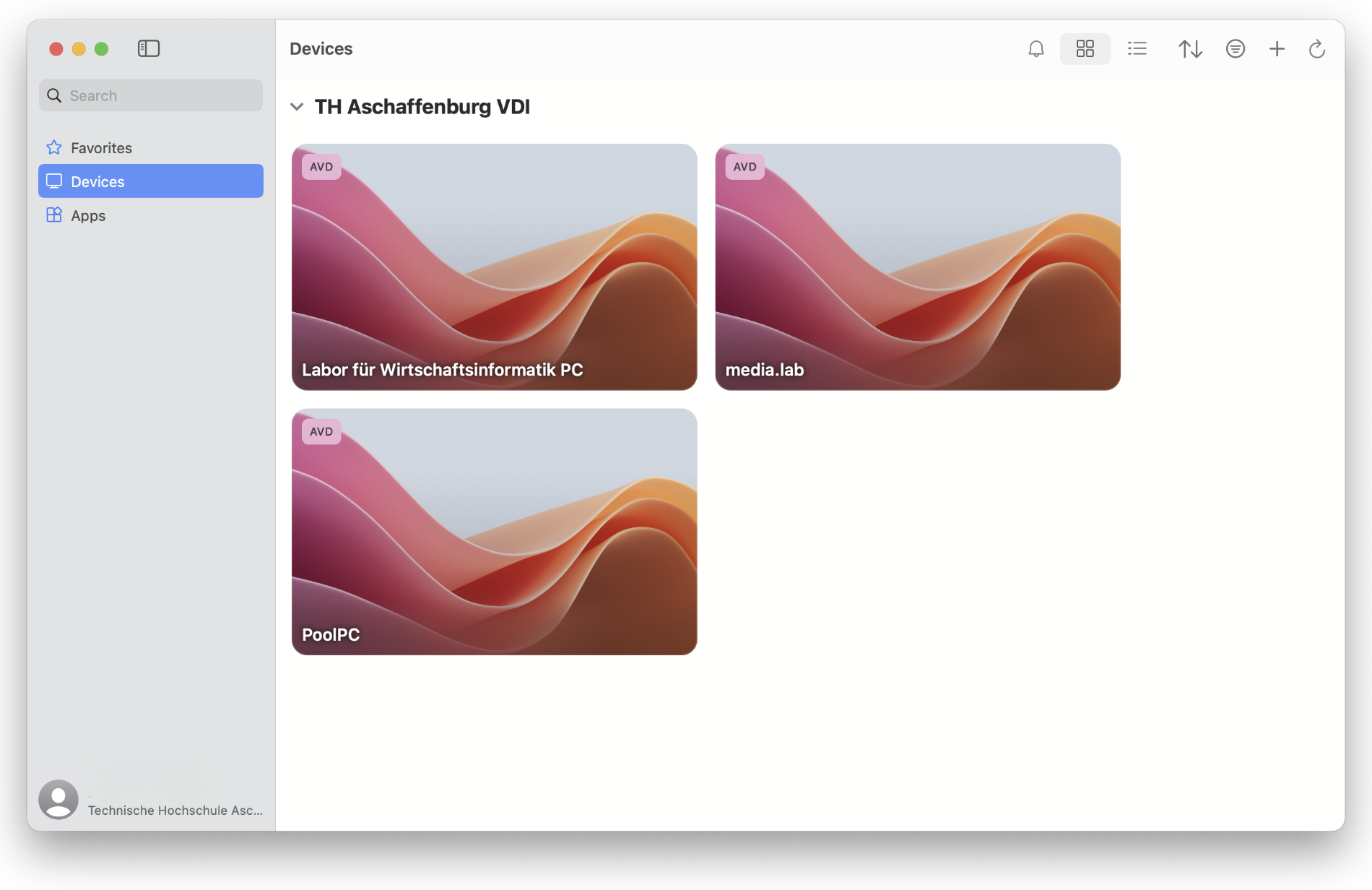Connect to the media.lab device
The height and width of the screenshot is (890, 1372).
917,267
